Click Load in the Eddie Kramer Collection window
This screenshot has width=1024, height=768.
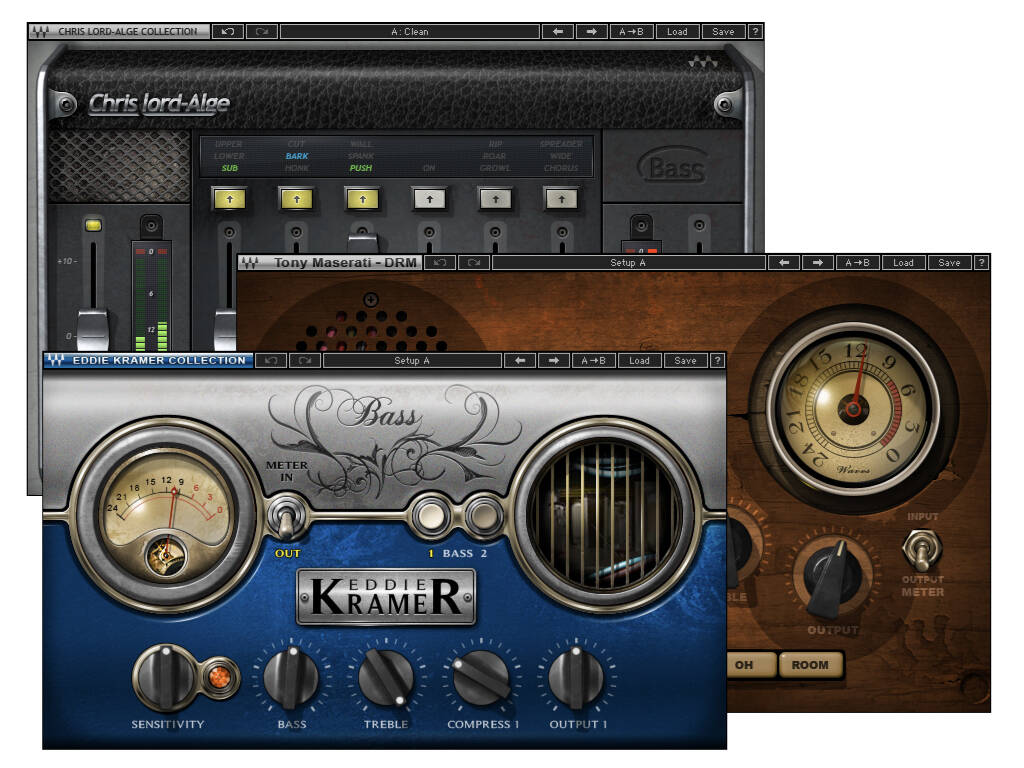point(639,360)
